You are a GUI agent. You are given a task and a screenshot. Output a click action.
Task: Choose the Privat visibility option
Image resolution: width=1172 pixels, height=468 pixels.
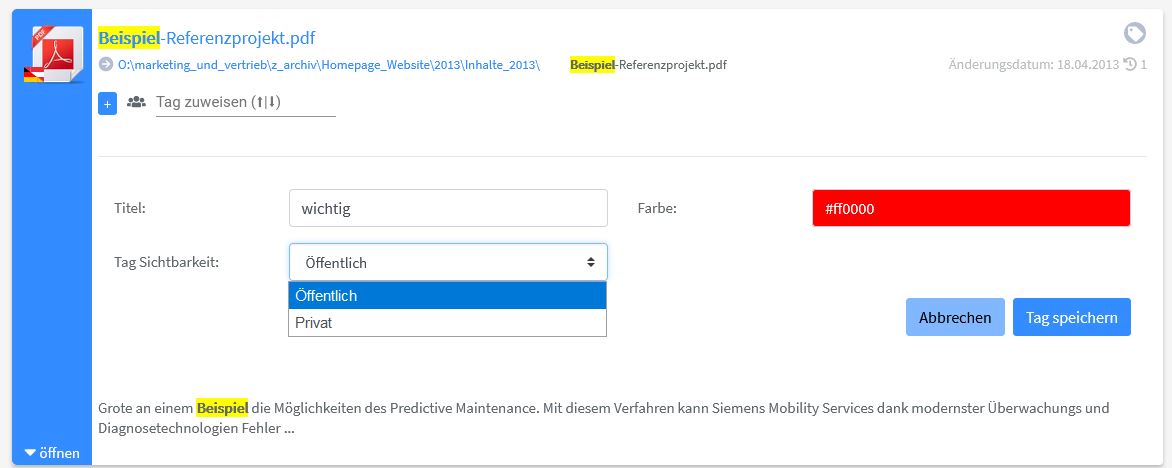tap(447, 323)
